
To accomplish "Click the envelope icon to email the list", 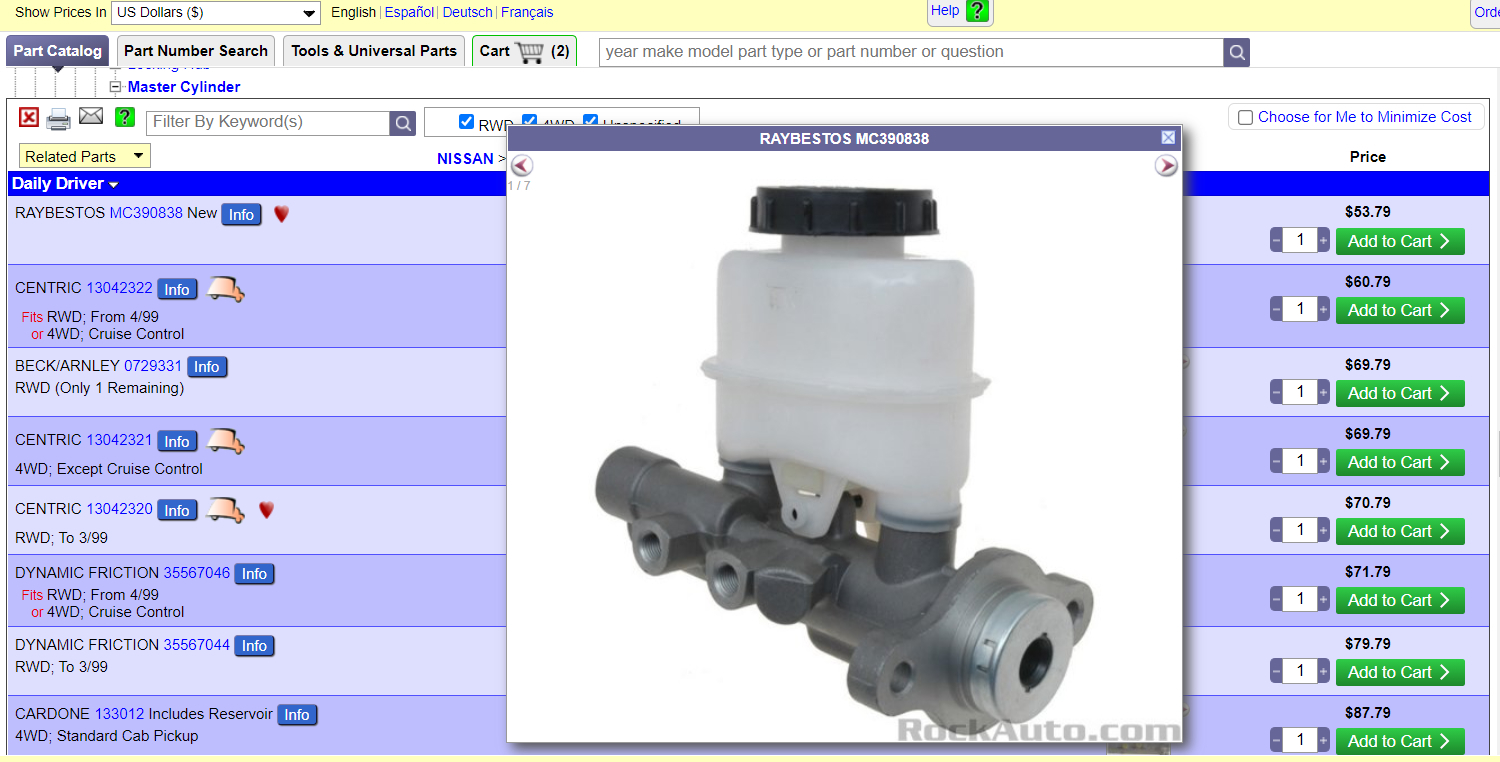I will click(x=91, y=116).
